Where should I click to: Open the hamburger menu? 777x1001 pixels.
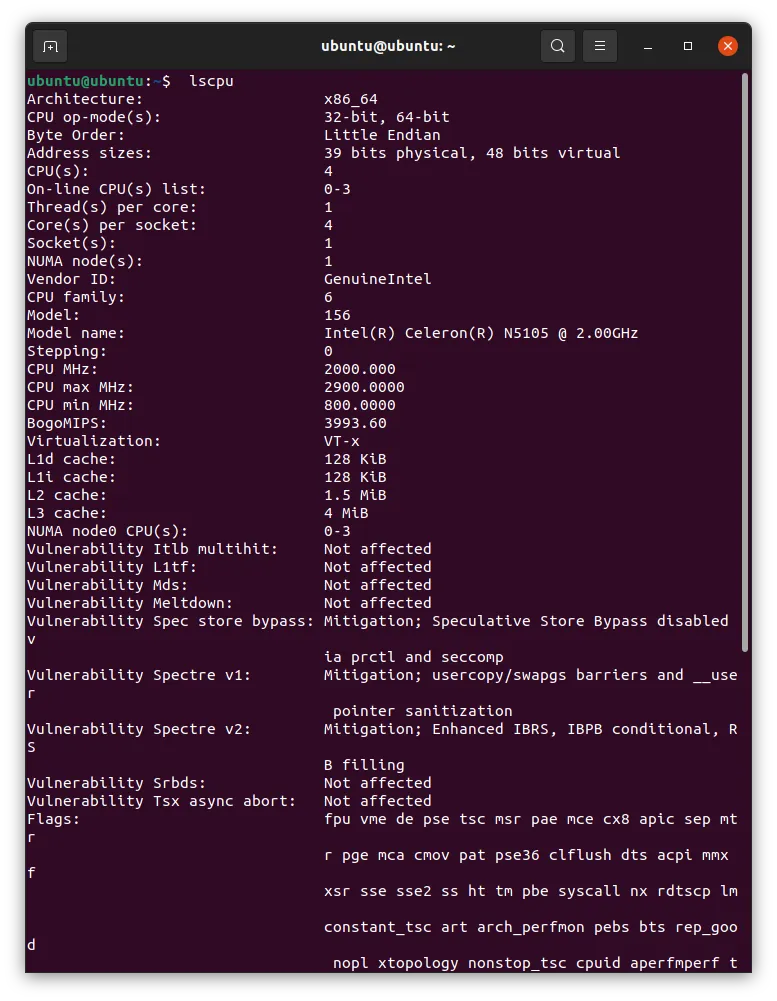tap(599, 46)
